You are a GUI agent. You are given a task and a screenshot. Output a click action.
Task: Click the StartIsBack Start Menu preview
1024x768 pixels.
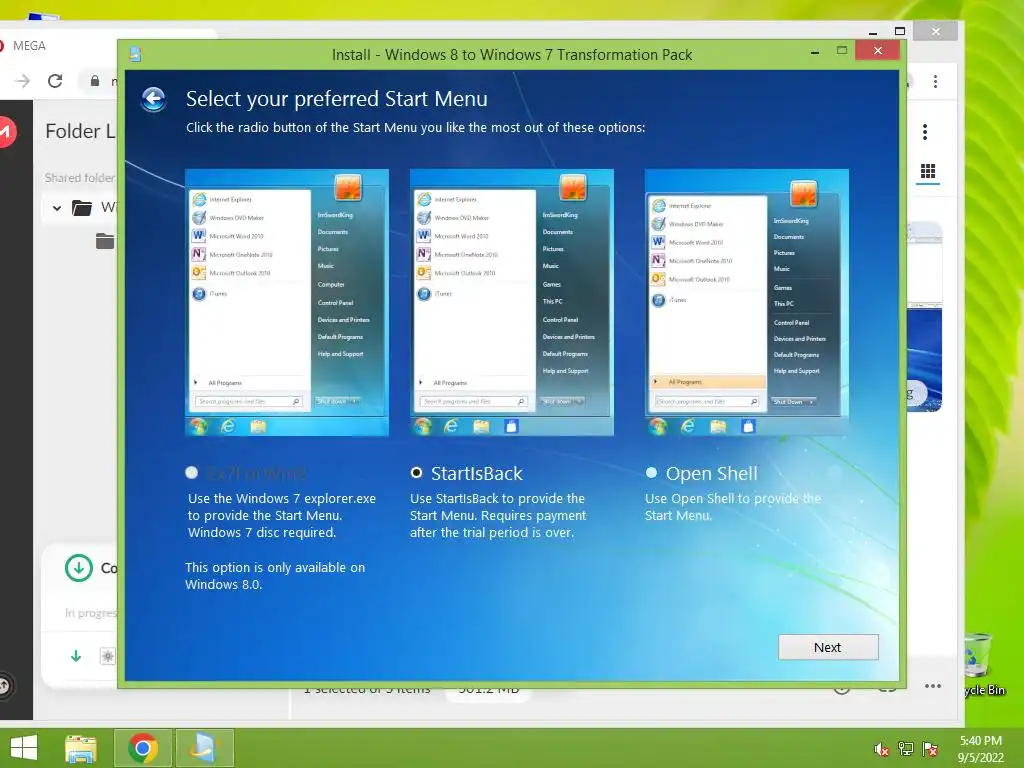[511, 302]
